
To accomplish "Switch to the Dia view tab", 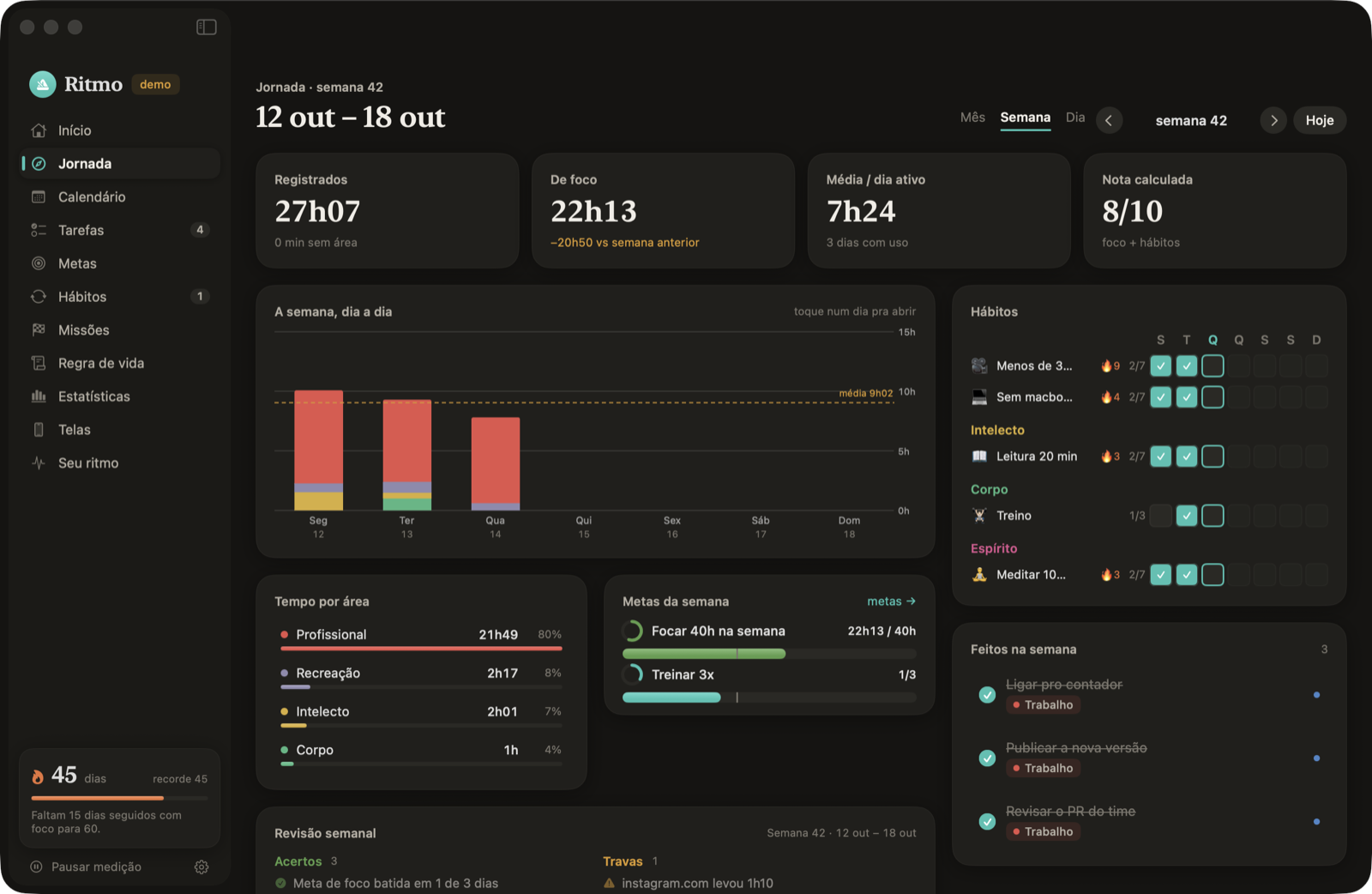I will 1075,118.
